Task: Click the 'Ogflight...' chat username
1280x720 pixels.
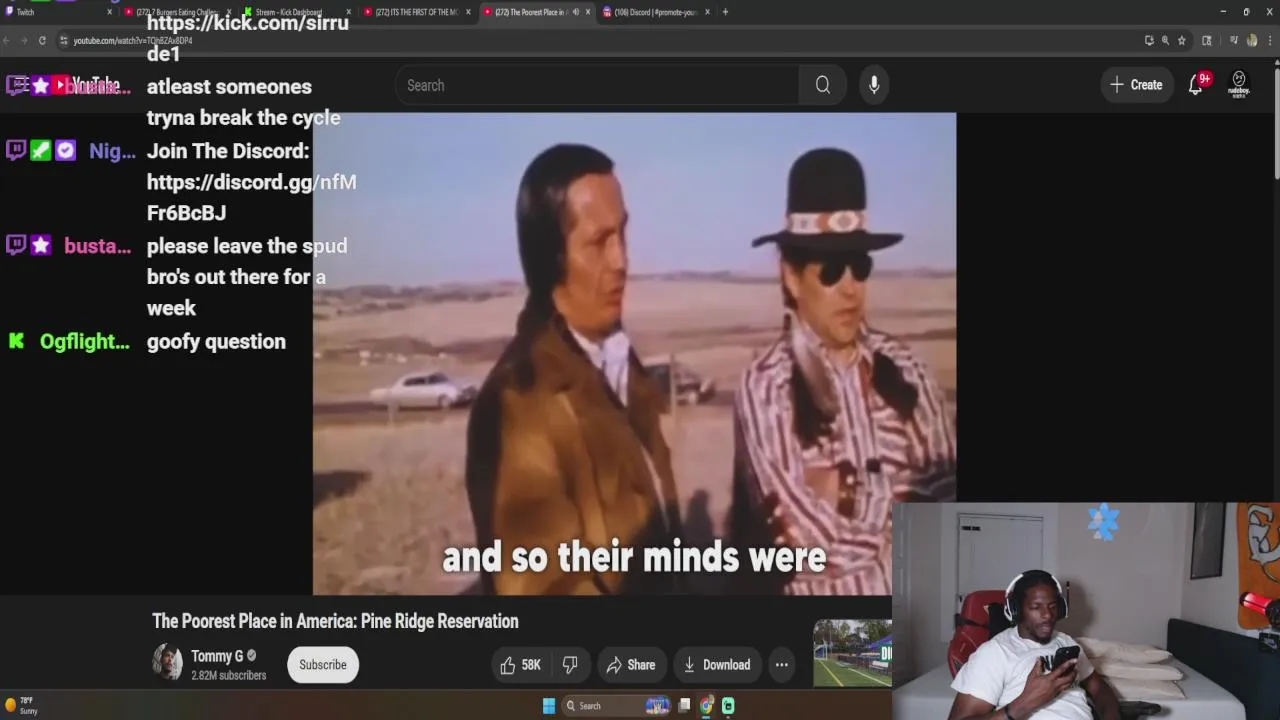Action: tap(85, 342)
